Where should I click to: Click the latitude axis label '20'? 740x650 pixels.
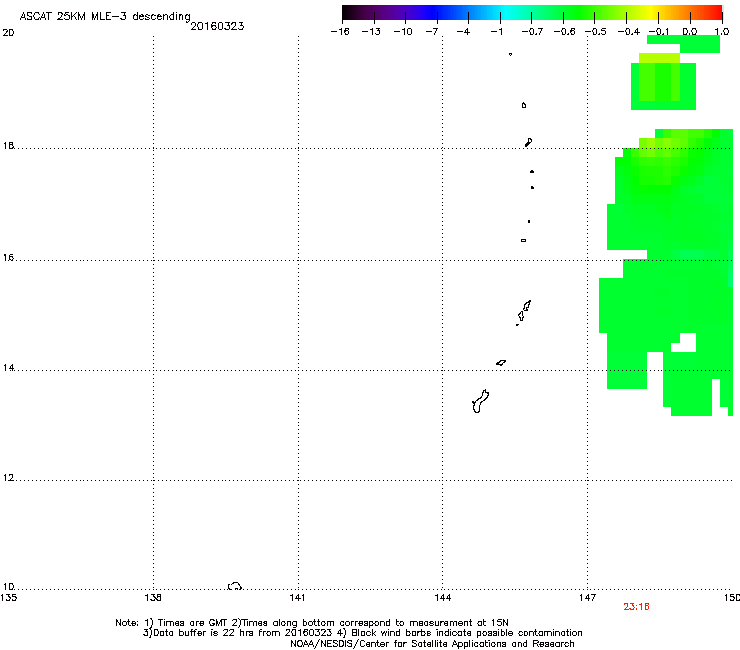tap(8, 33)
